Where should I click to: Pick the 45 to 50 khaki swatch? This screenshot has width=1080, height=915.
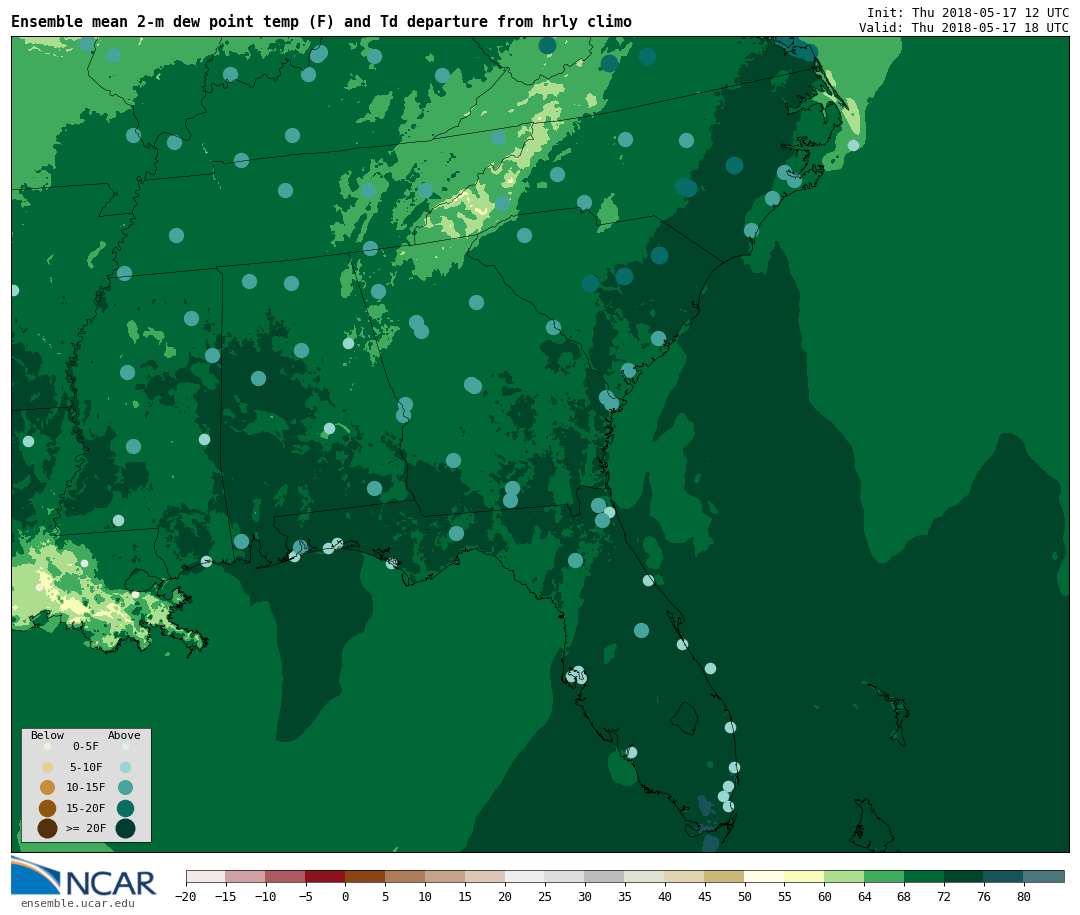[725, 876]
